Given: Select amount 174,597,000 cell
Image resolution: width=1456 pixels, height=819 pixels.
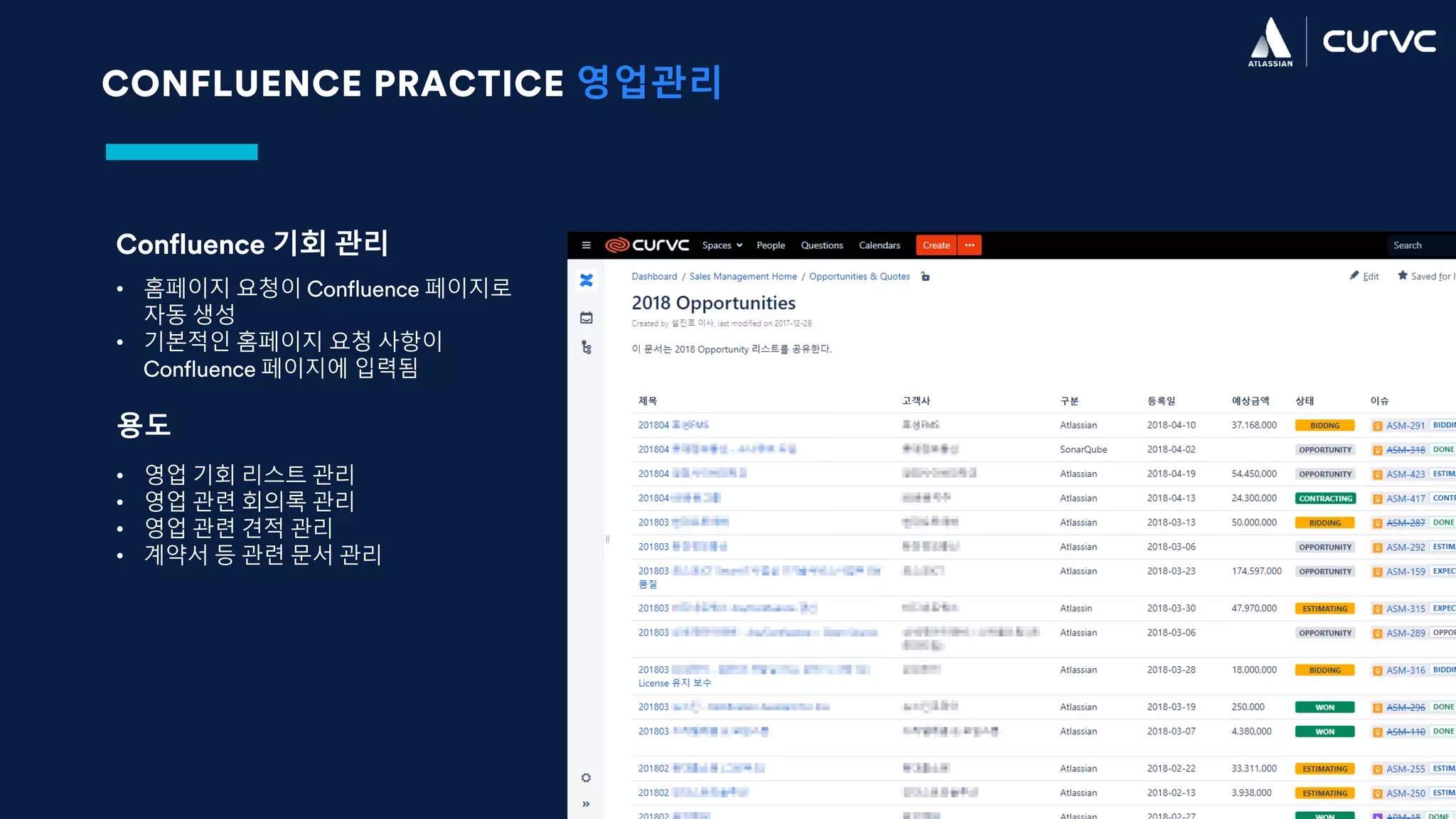Looking at the screenshot, I should click(x=1256, y=572).
